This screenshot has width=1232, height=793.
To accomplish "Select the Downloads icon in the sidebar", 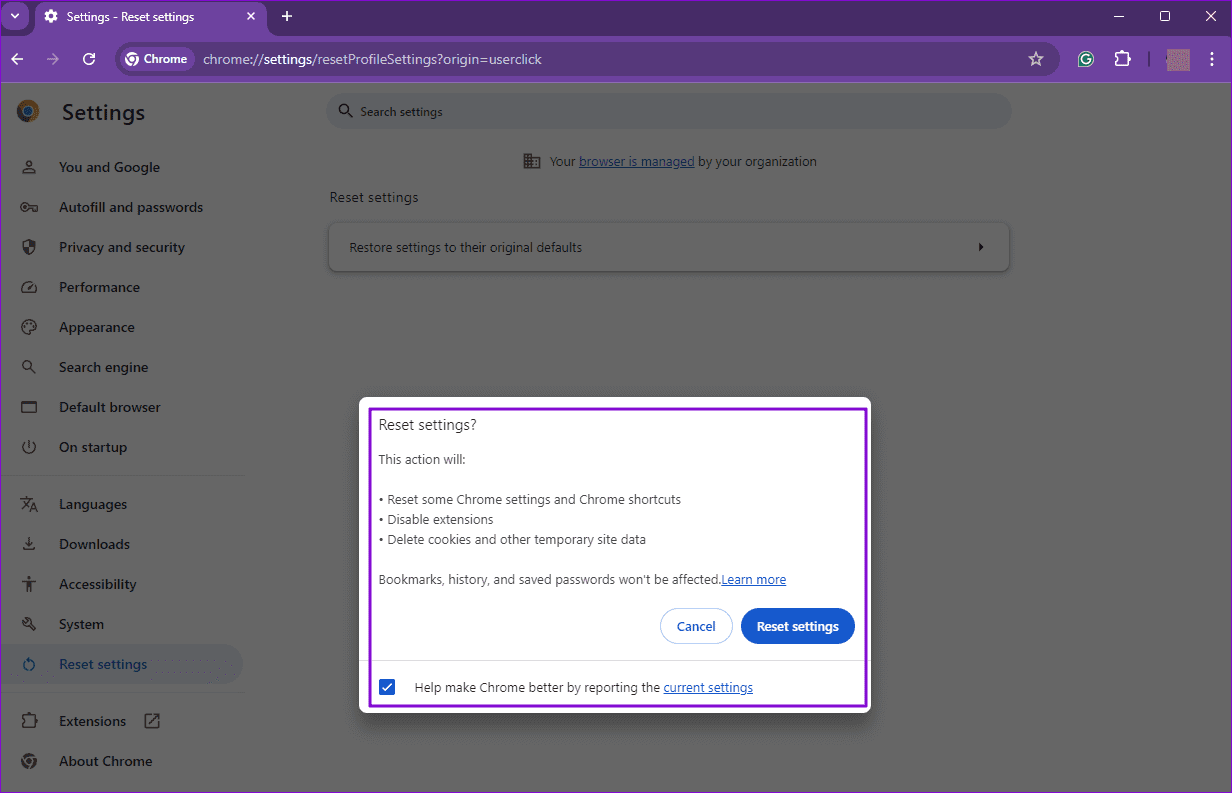I will click(x=30, y=543).
